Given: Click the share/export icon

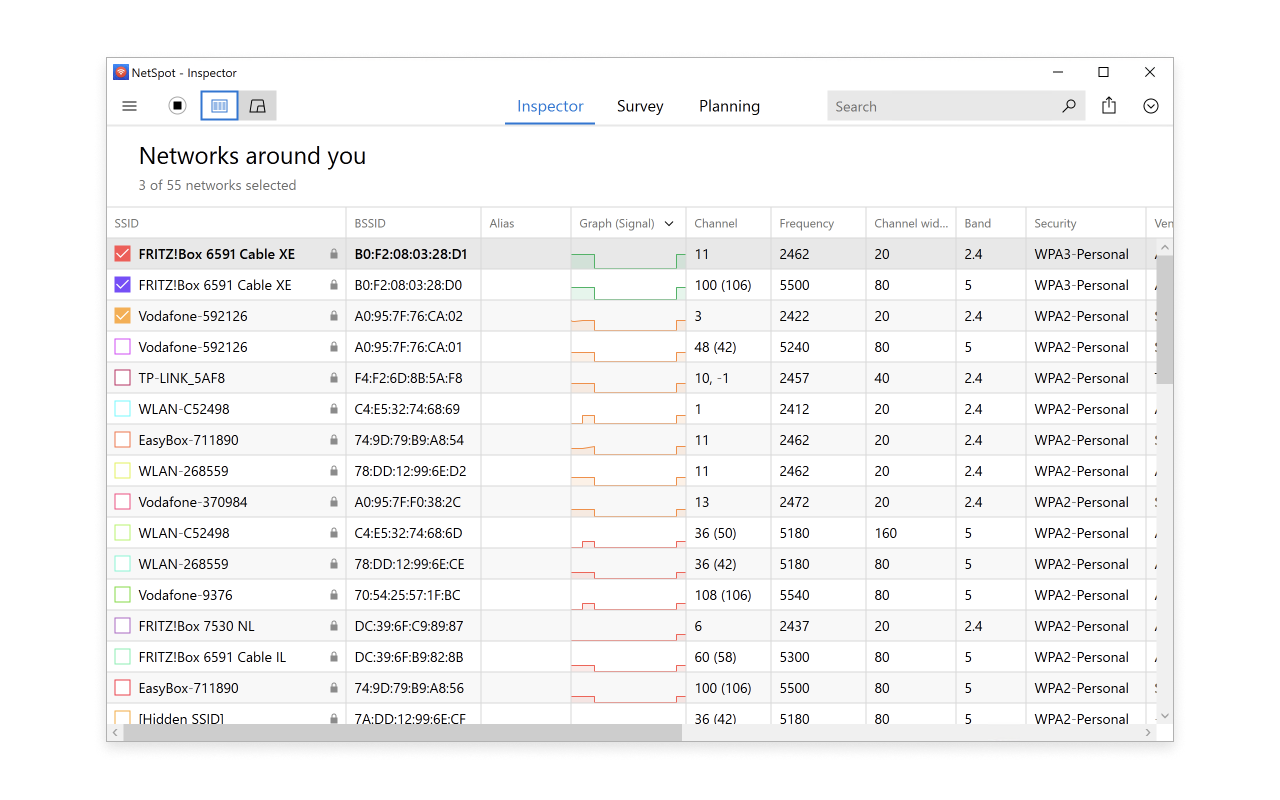Looking at the screenshot, I should [x=1109, y=106].
